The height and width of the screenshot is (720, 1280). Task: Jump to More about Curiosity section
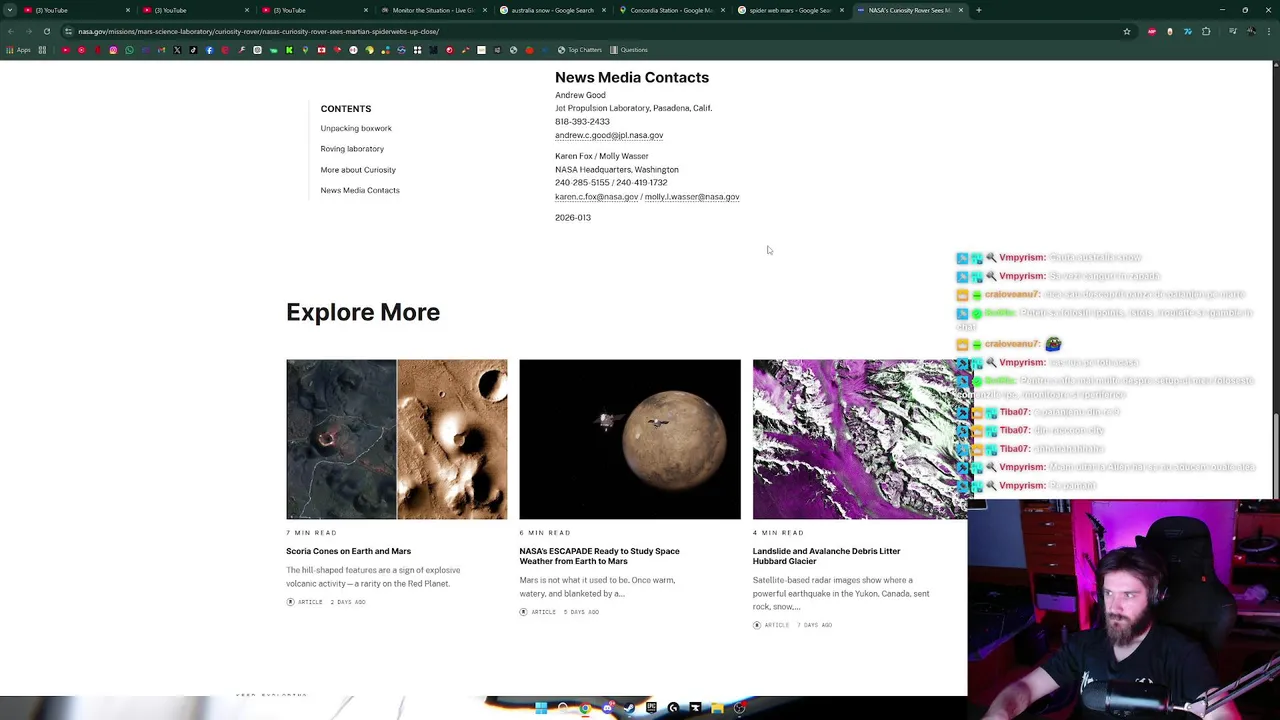coord(358,170)
